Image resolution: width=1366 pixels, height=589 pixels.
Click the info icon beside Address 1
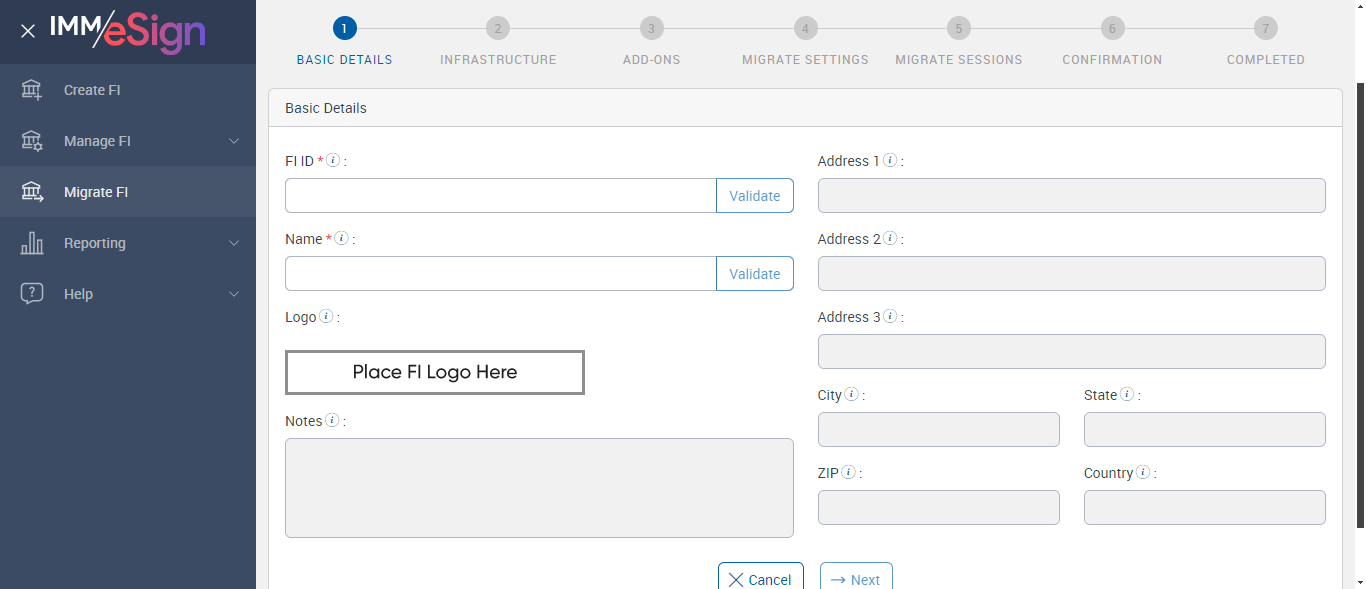(890, 160)
